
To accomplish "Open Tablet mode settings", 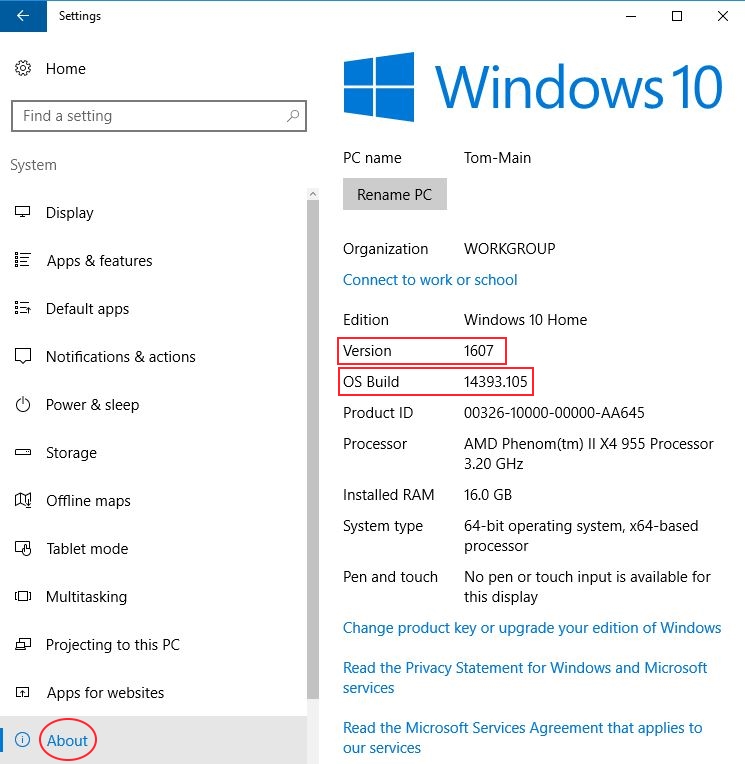I will (x=87, y=549).
